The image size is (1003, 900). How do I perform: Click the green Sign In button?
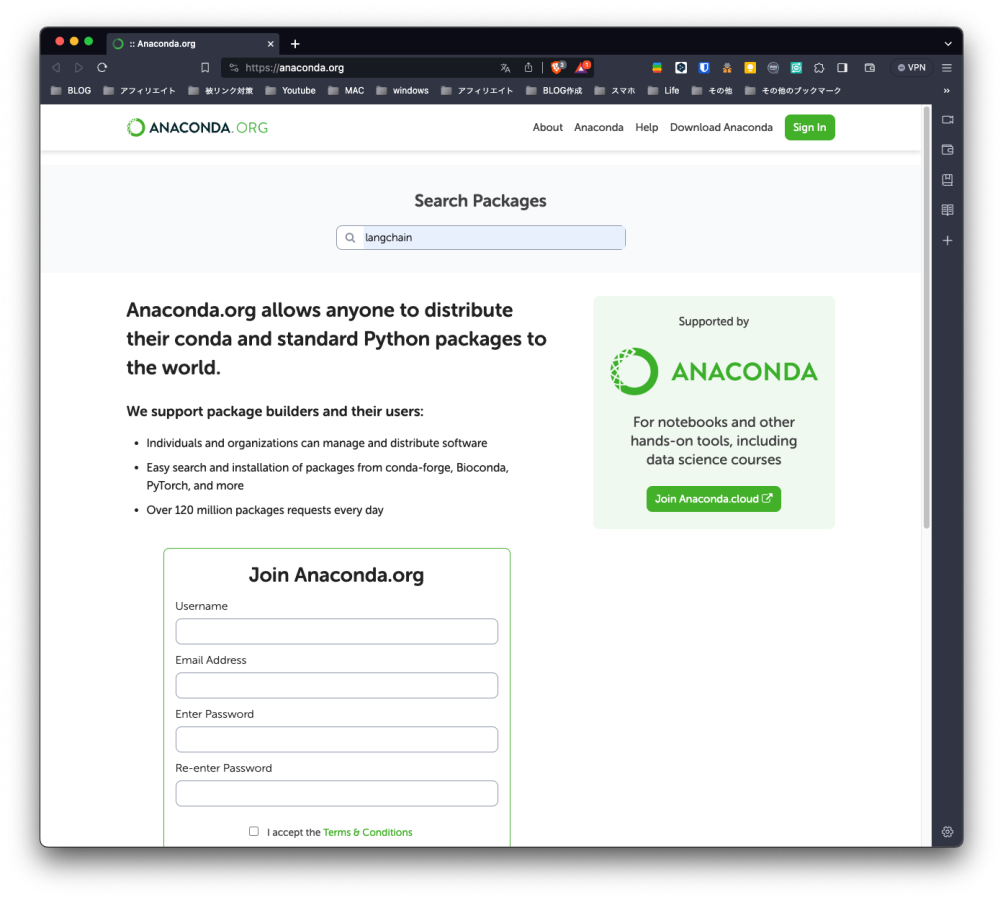[809, 127]
